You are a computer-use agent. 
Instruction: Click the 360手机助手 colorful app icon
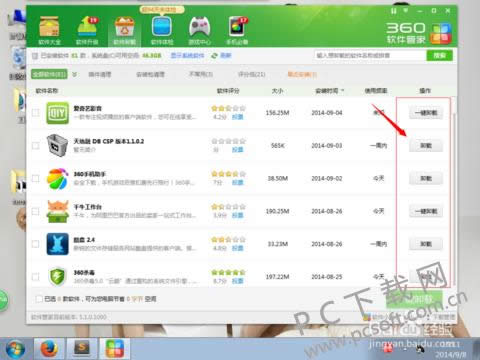coord(58,178)
